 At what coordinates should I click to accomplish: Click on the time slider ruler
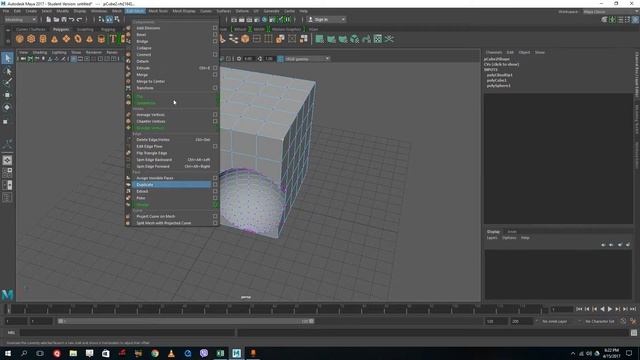(x=276, y=309)
